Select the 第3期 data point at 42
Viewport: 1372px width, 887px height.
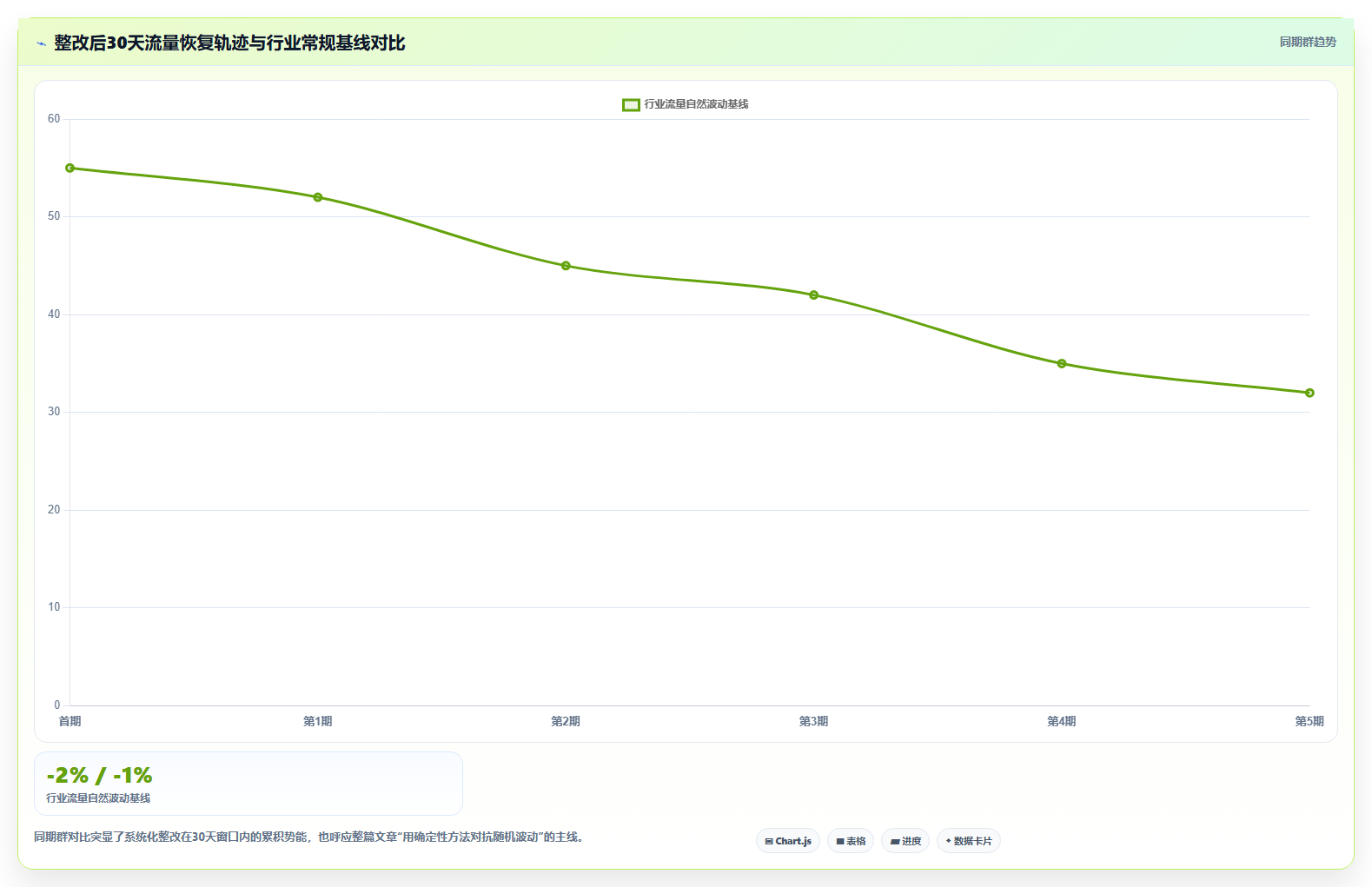point(814,295)
